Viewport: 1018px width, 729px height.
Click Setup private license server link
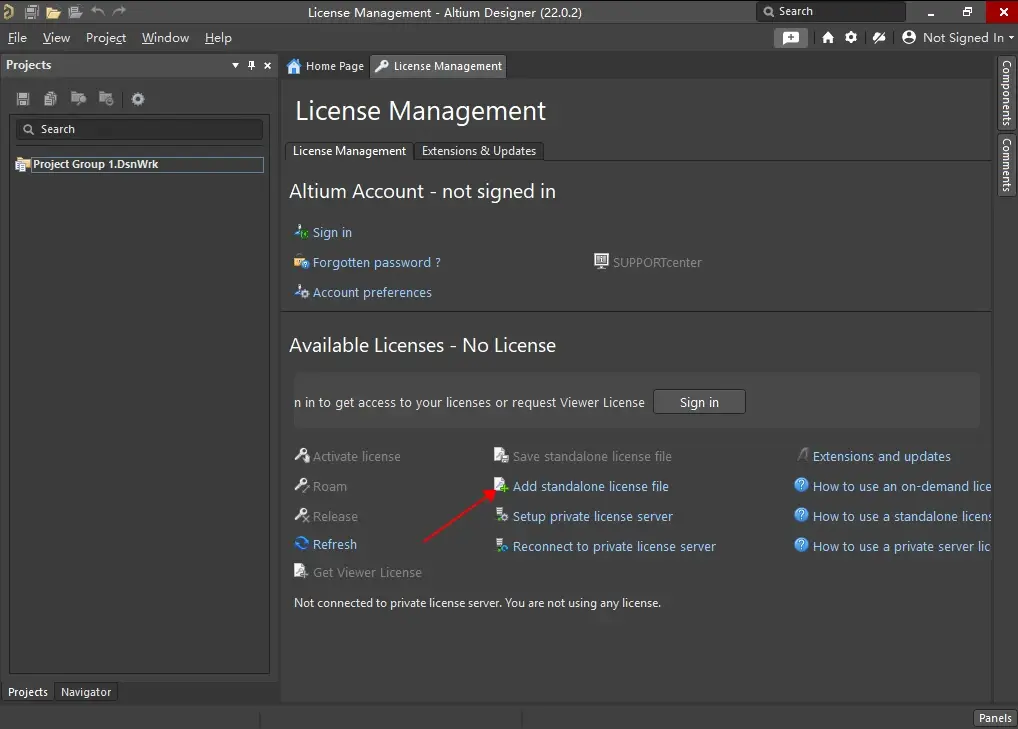pos(592,517)
